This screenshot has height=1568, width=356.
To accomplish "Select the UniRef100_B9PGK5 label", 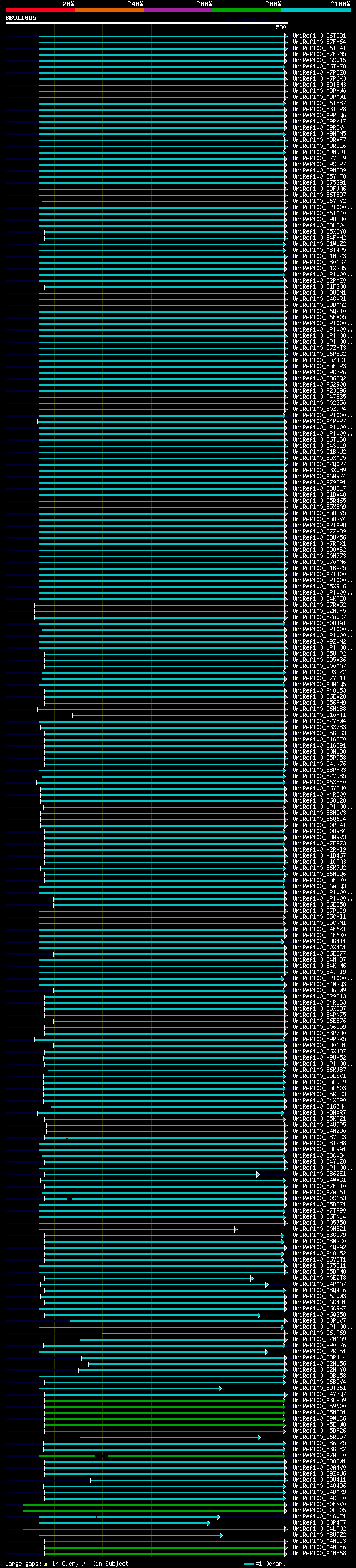I will [x=319, y=1039].
